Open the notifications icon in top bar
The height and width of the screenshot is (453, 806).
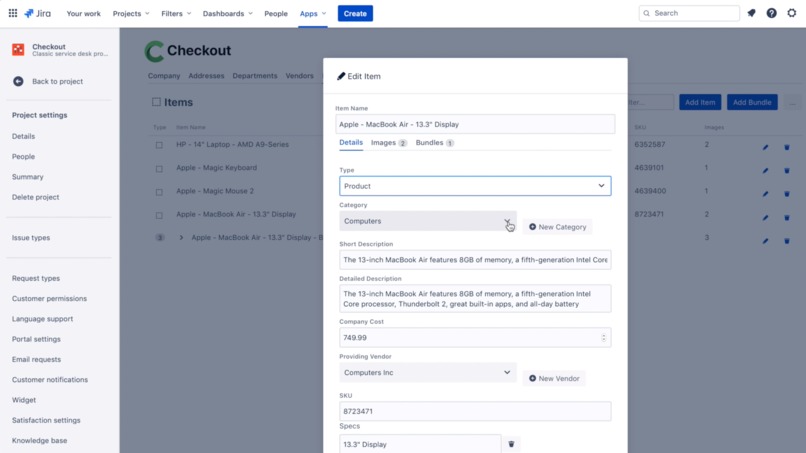[x=752, y=13]
